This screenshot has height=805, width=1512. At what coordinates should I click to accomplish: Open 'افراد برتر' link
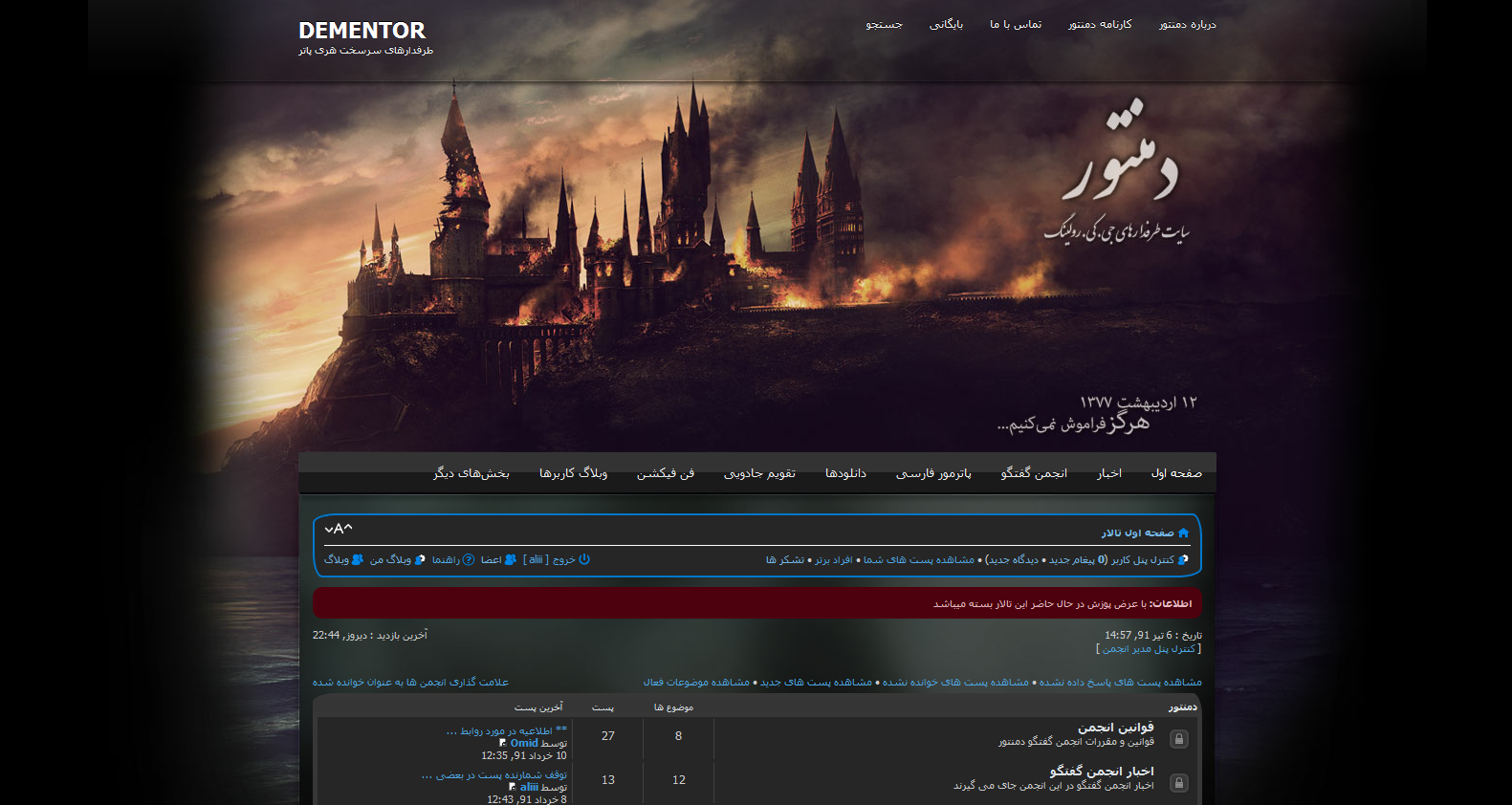click(833, 559)
